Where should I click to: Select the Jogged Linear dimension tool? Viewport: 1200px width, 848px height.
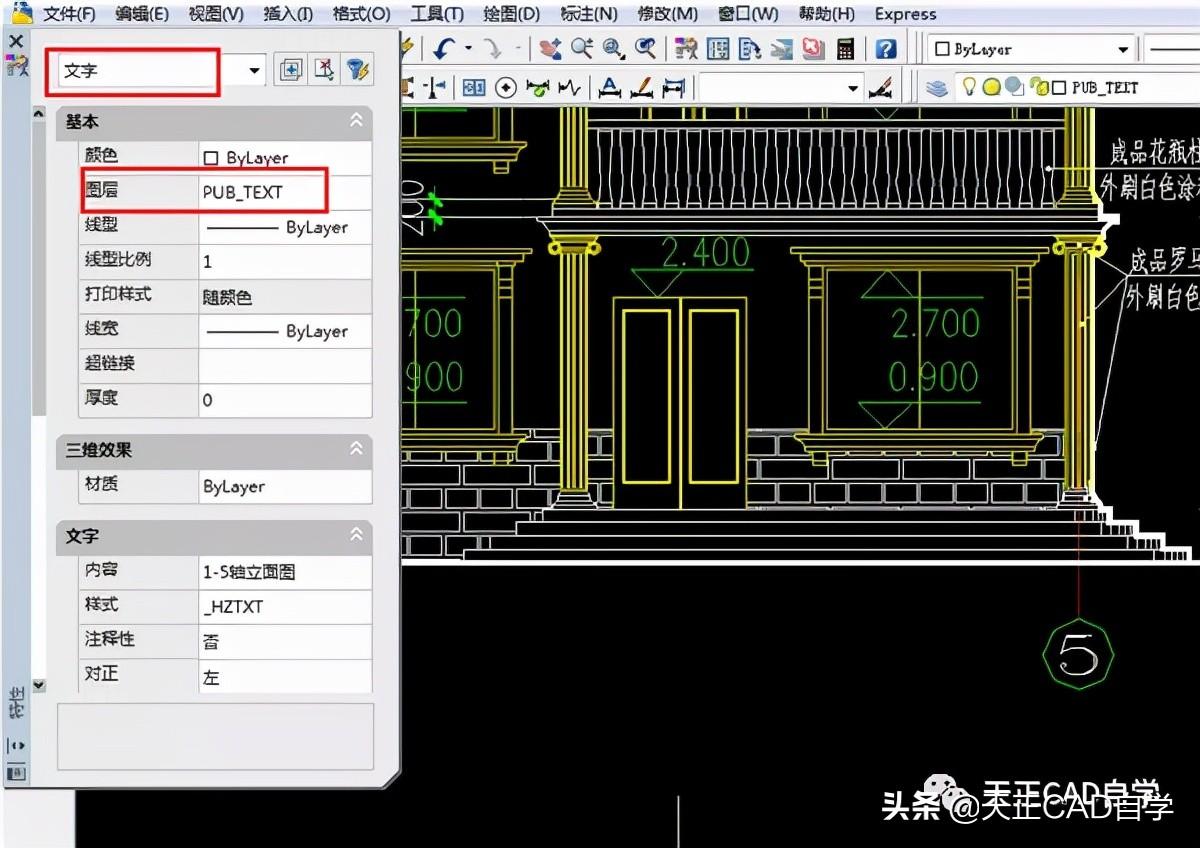[570, 88]
